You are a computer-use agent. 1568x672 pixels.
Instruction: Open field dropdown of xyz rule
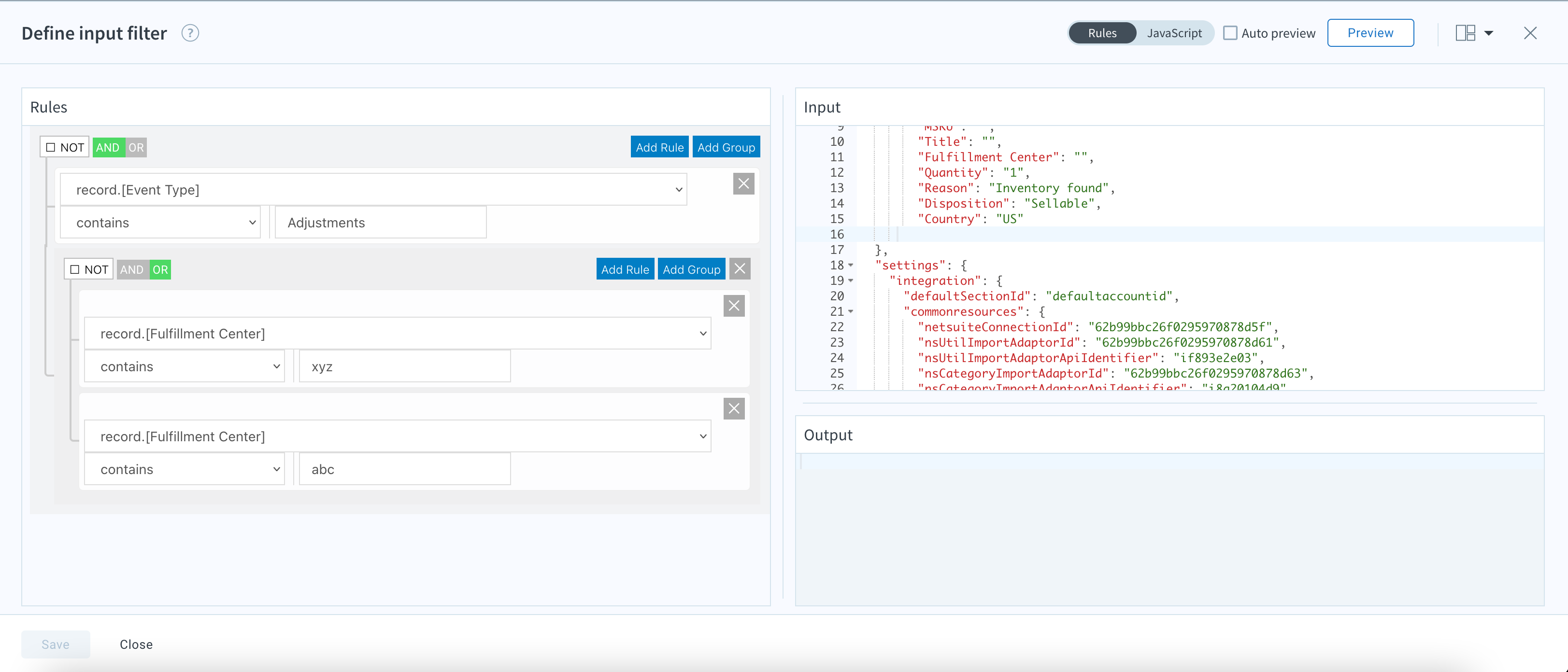pos(398,333)
